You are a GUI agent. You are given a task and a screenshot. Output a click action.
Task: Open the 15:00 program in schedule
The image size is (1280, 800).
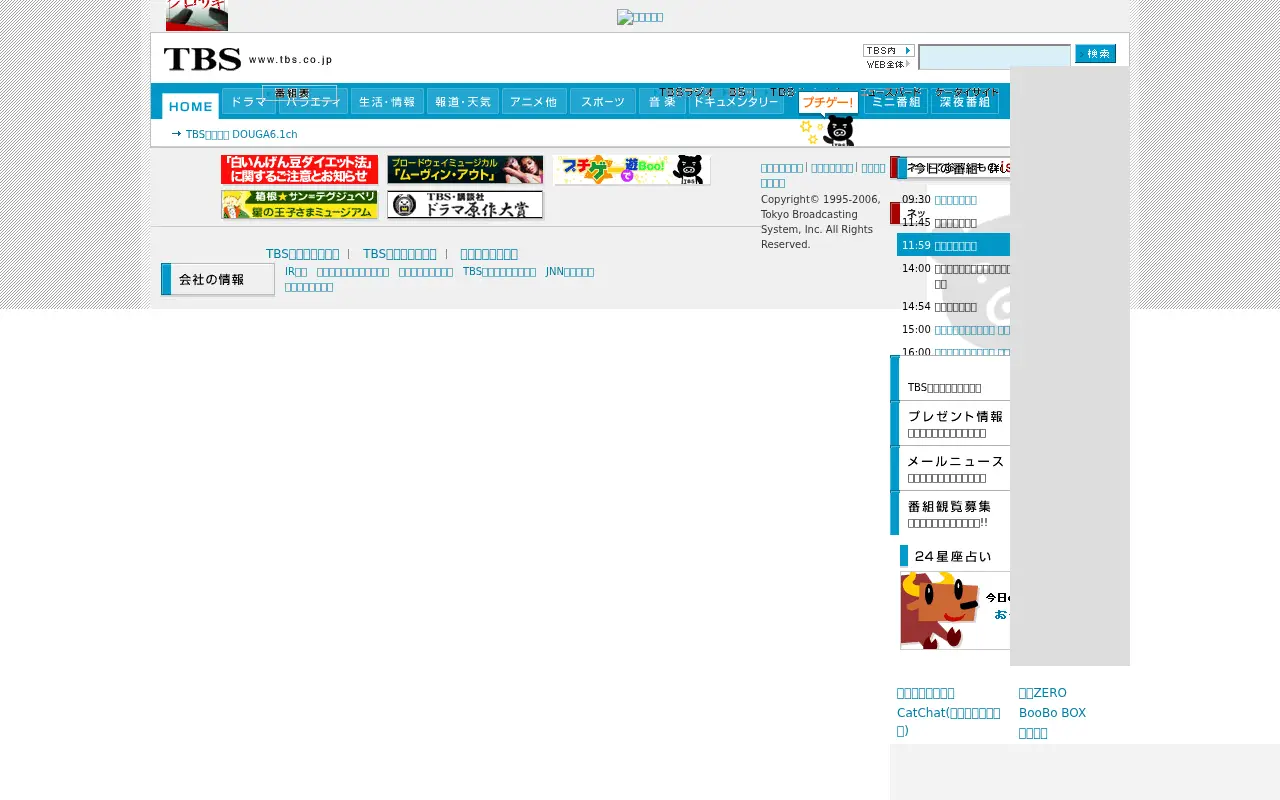(x=972, y=330)
